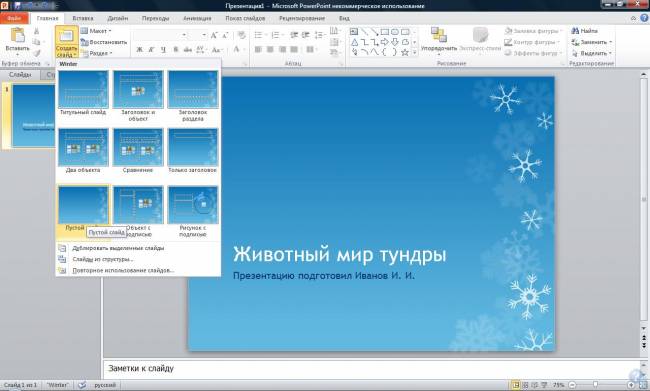Viewport: 650px width, 391px height.
Task: Toggle spell check icon in status bar
Action: pyautogui.click(x=82, y=385)
